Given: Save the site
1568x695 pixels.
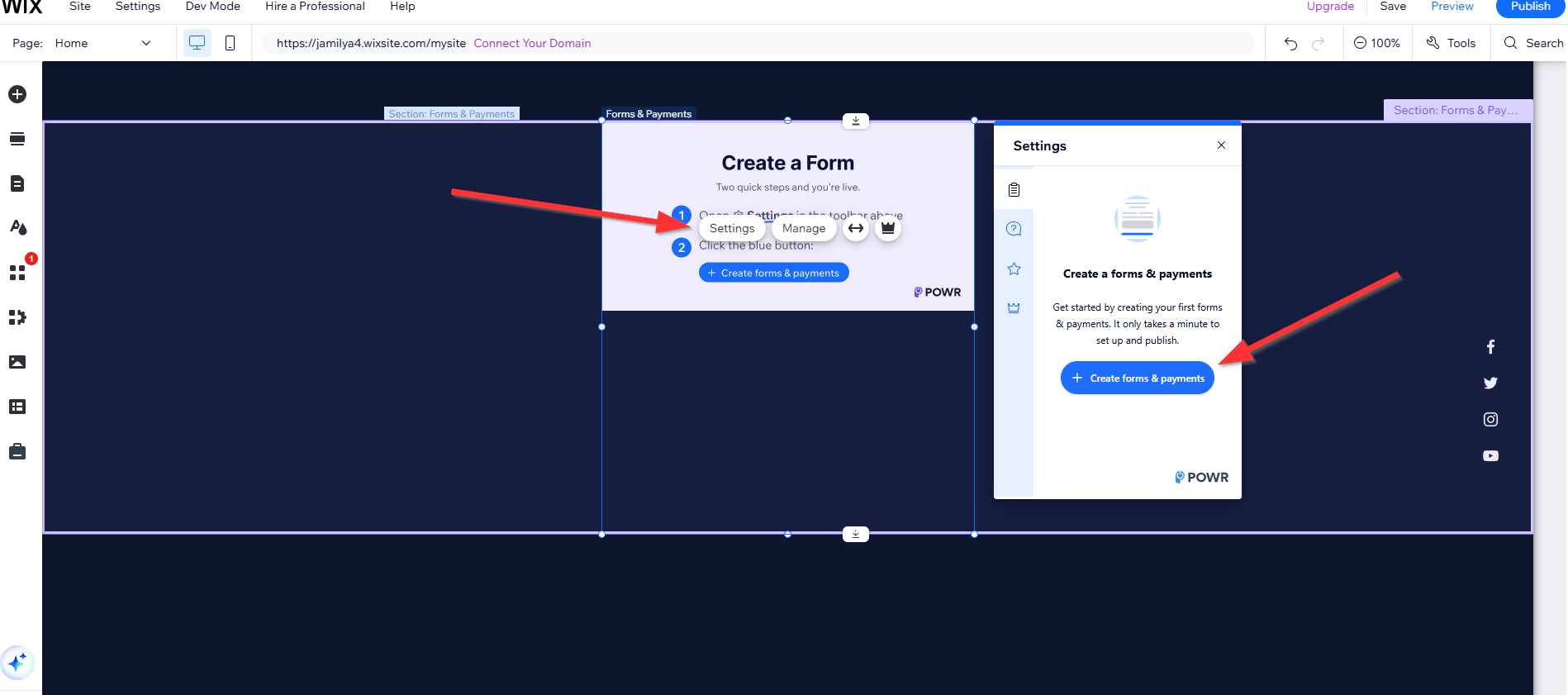Looking at the screenshot, I should (x=1393, y=7).
